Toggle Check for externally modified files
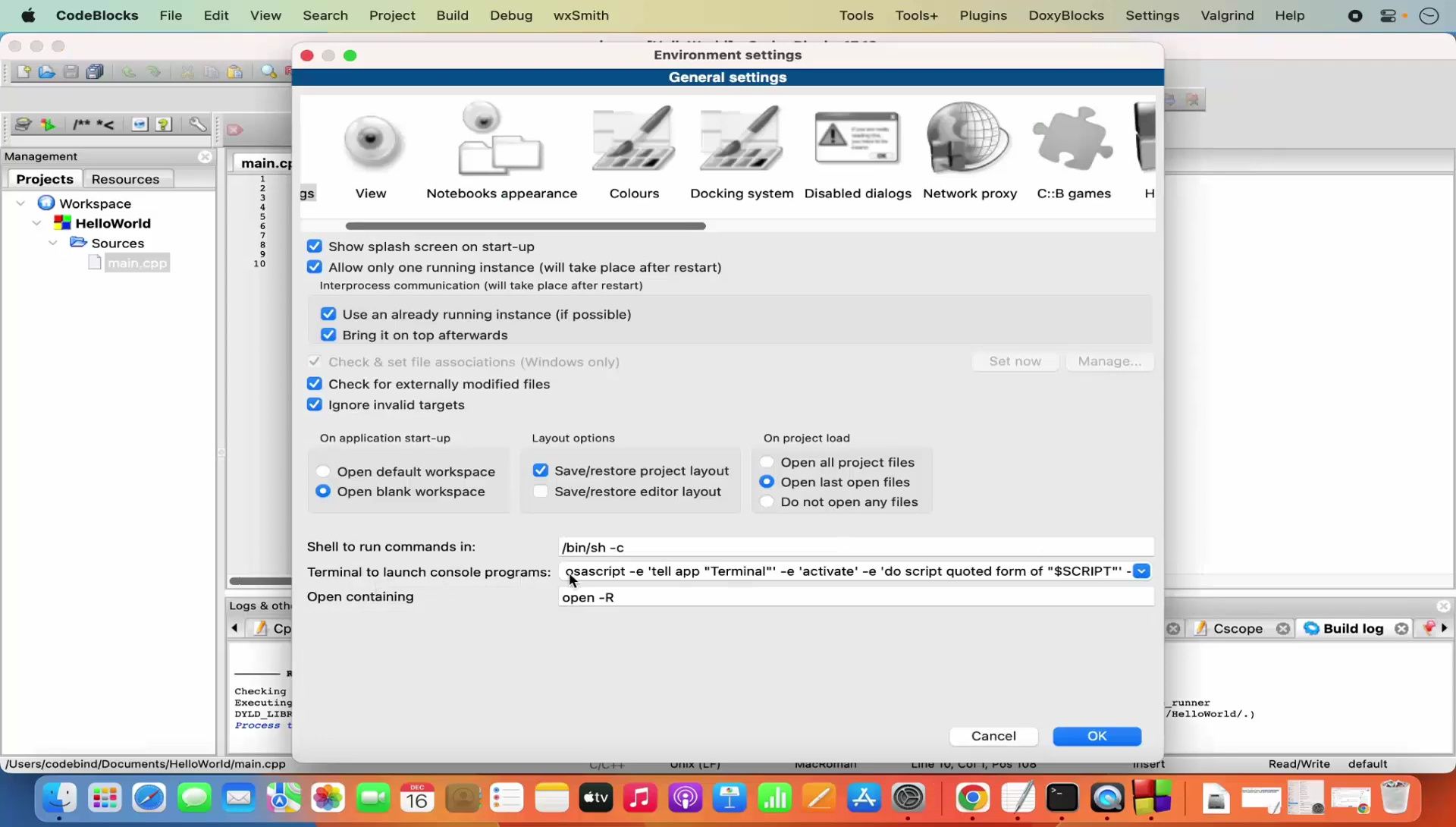The width and height of the screenshot is (1456, 827). 315,384
